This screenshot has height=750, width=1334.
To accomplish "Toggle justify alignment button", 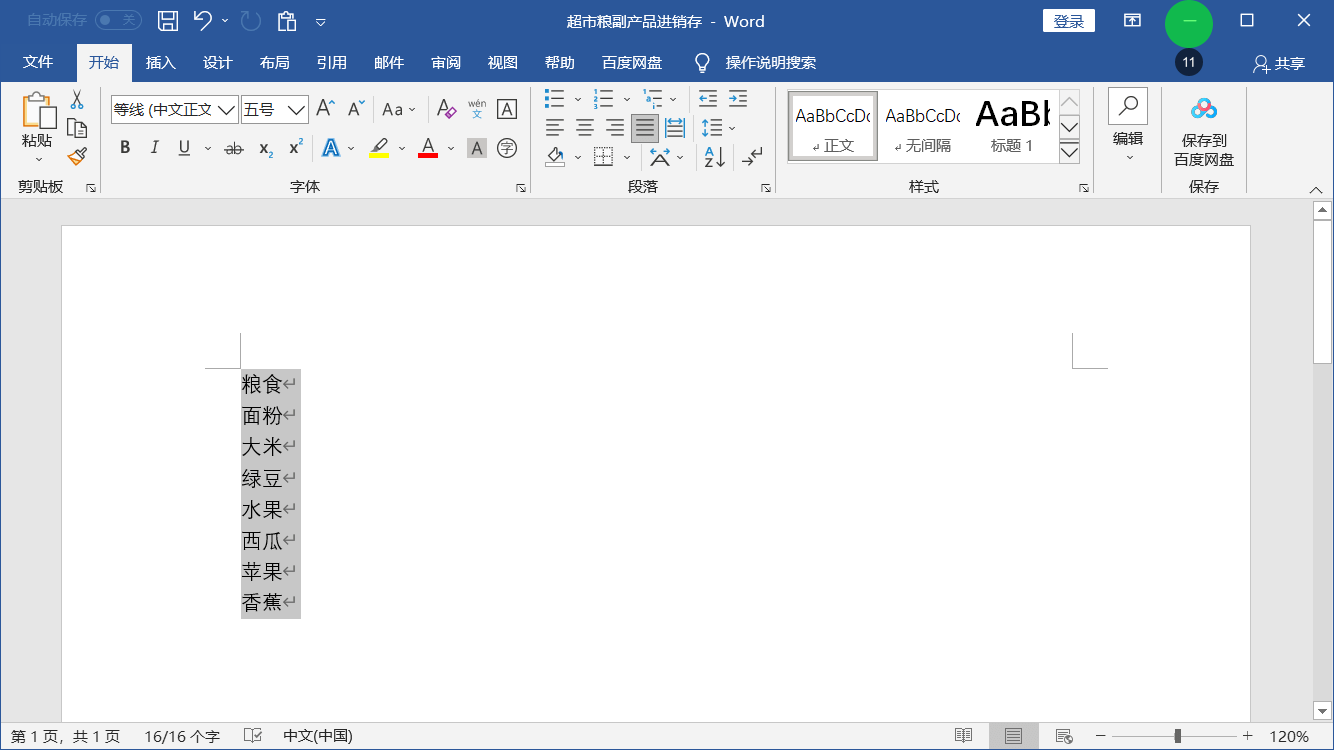I will [645, 128].
